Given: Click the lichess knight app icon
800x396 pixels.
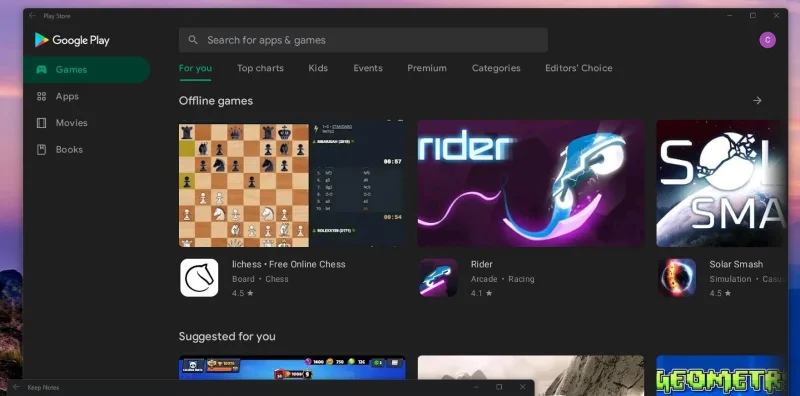Looking at the screenshot, I should click(x=199, y=278).
